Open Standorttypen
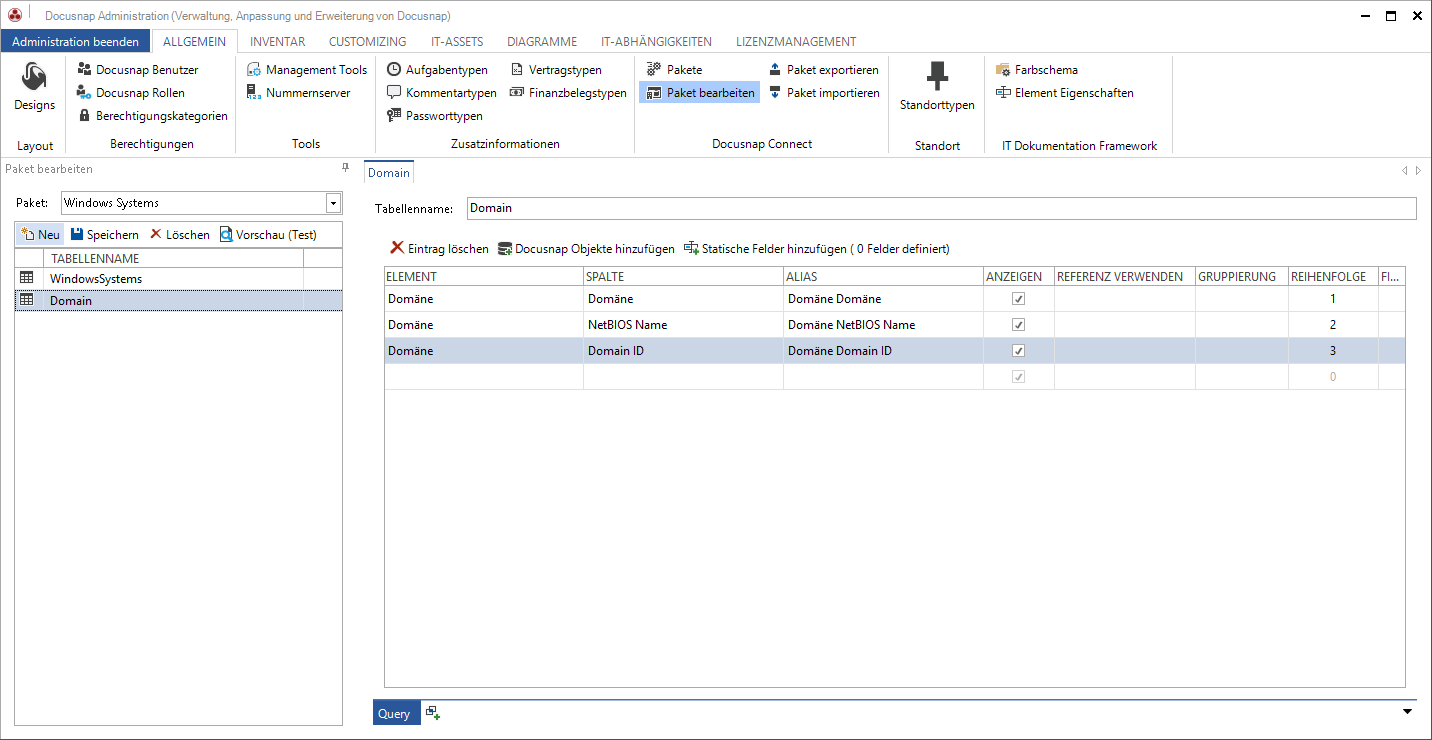The image size is (1432, 740). pos(937,87)
